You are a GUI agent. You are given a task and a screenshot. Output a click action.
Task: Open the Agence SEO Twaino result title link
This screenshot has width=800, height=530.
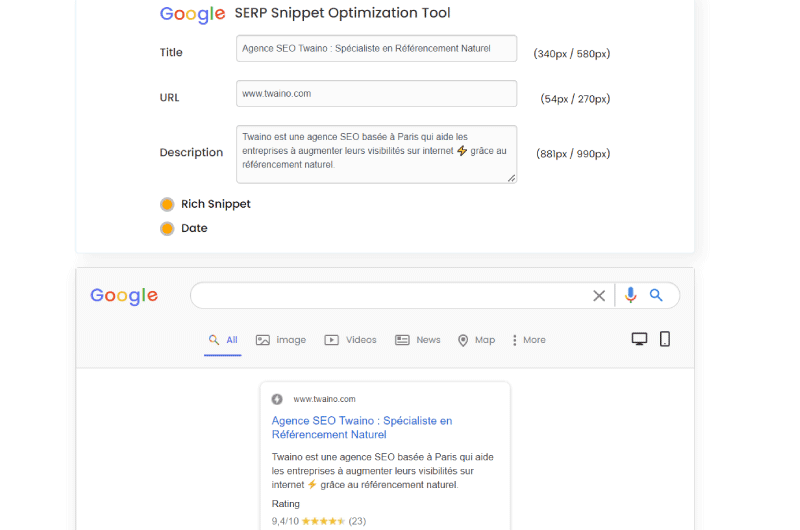click(362, 427)
